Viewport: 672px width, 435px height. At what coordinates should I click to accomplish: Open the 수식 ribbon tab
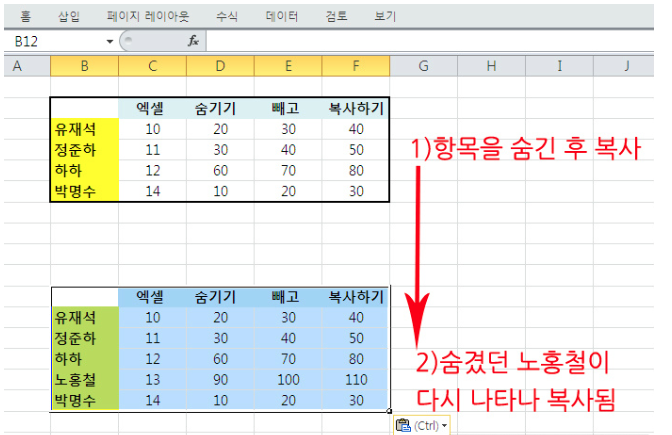tap(227, 16)
